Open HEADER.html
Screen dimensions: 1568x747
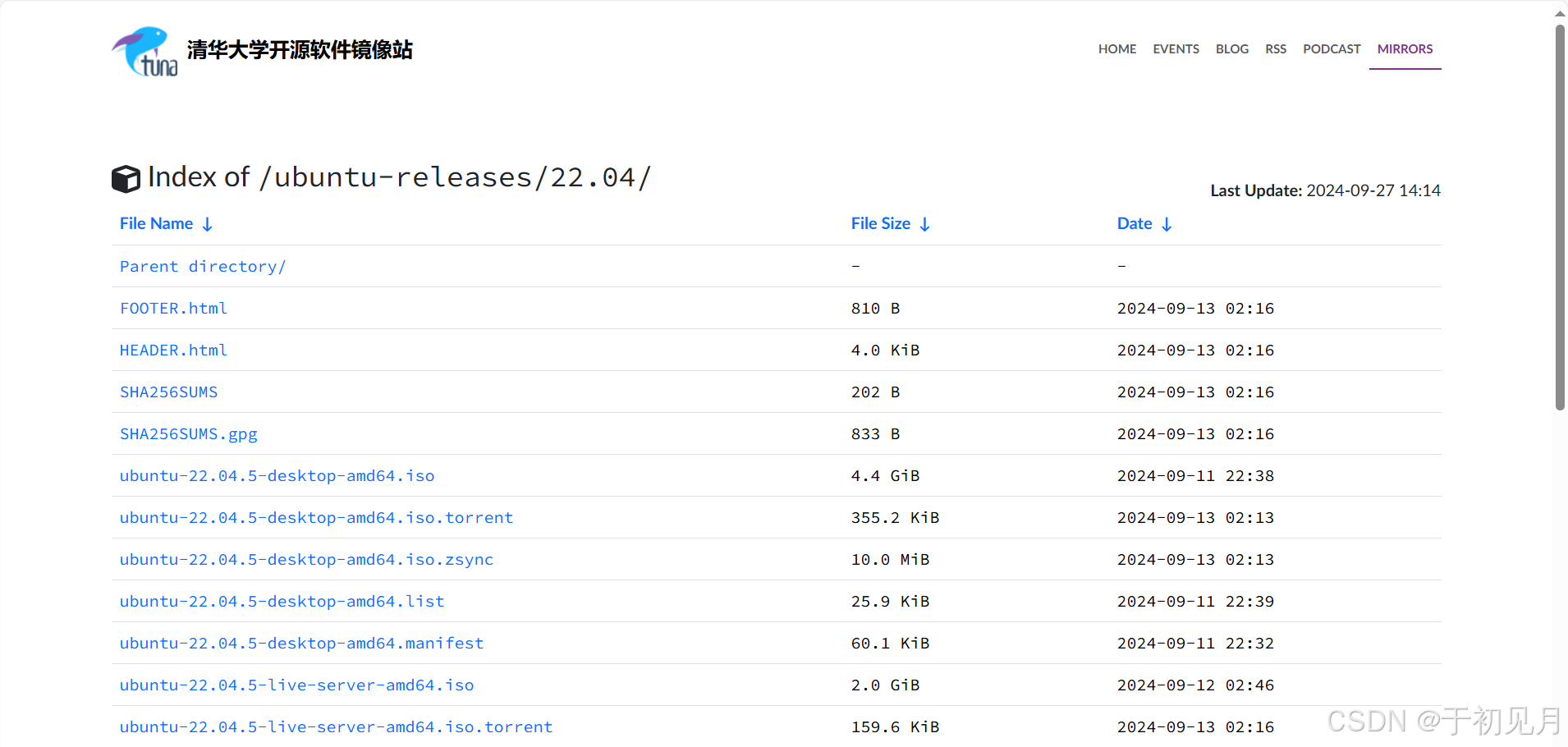click(173, 350)
